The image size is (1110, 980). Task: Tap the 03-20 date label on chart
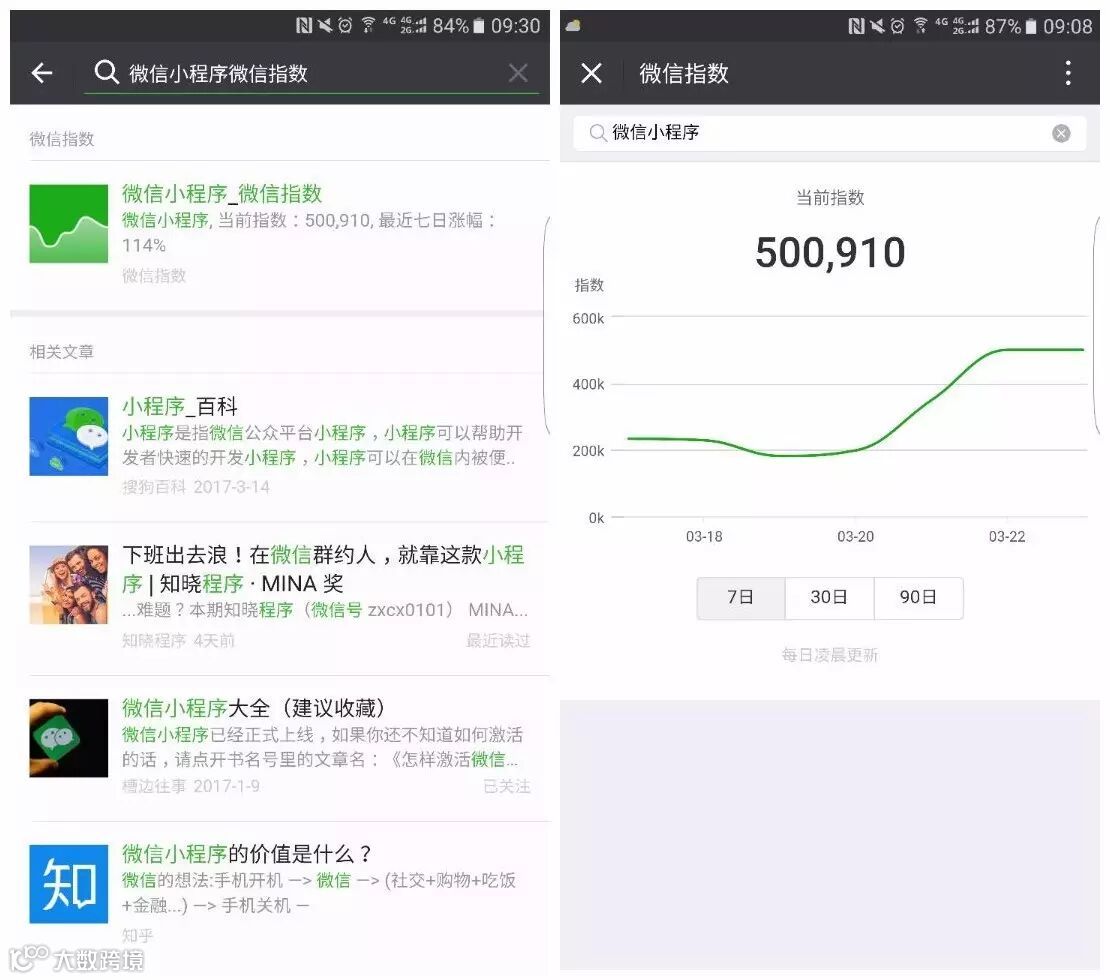(855, 537)
